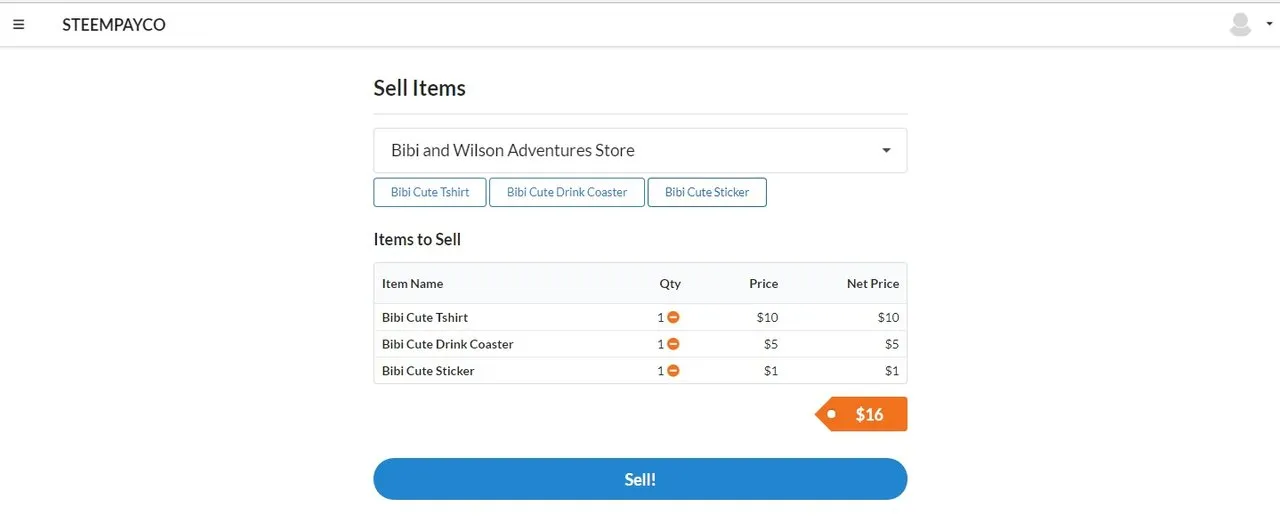This screenshot has height=529, width=1280.
Task: Add Bibi Cute Tshirt item button
Action: pos(430,192)
